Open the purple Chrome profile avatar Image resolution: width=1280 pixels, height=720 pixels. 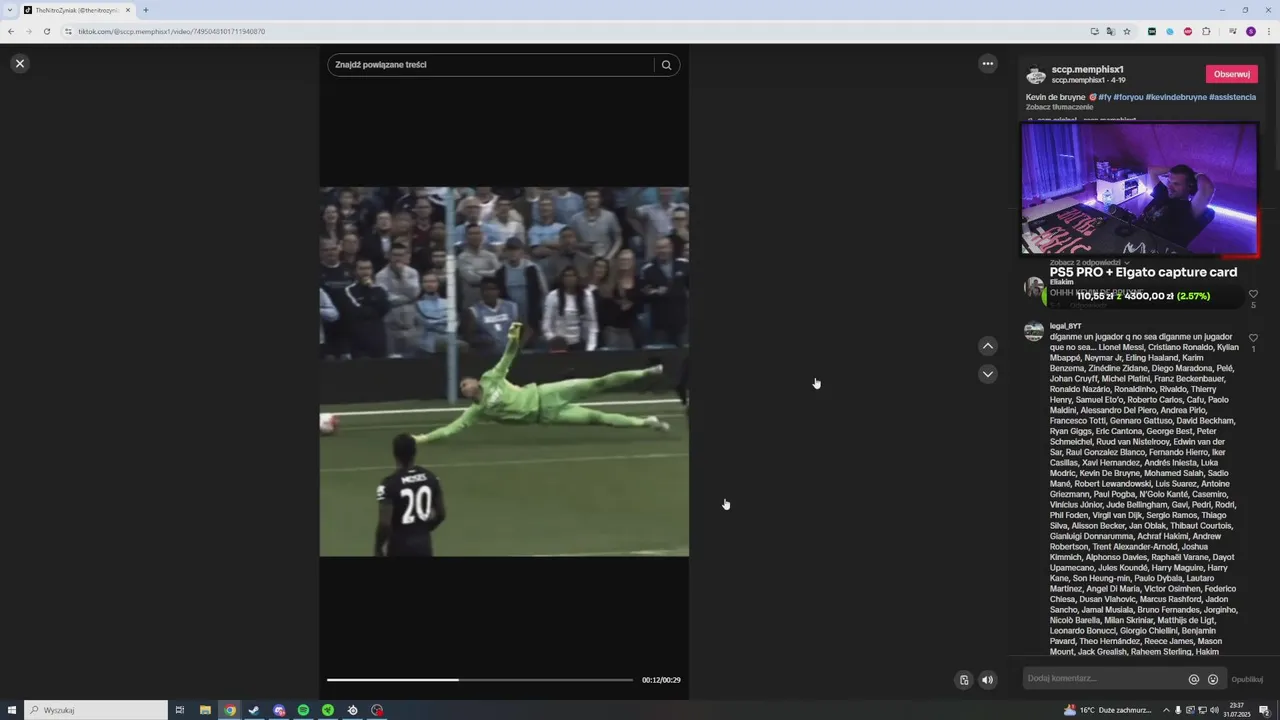tap(1250, 31)
